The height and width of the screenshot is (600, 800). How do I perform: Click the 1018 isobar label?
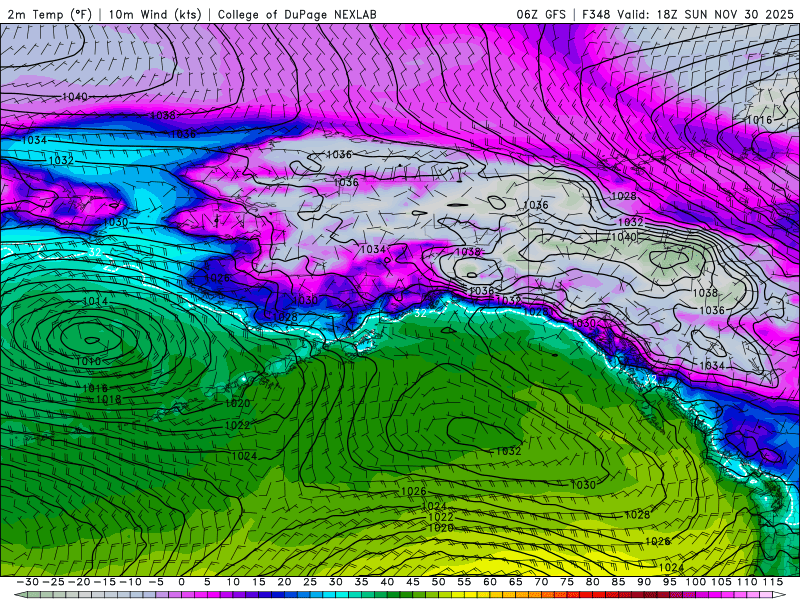coord(108,399)
